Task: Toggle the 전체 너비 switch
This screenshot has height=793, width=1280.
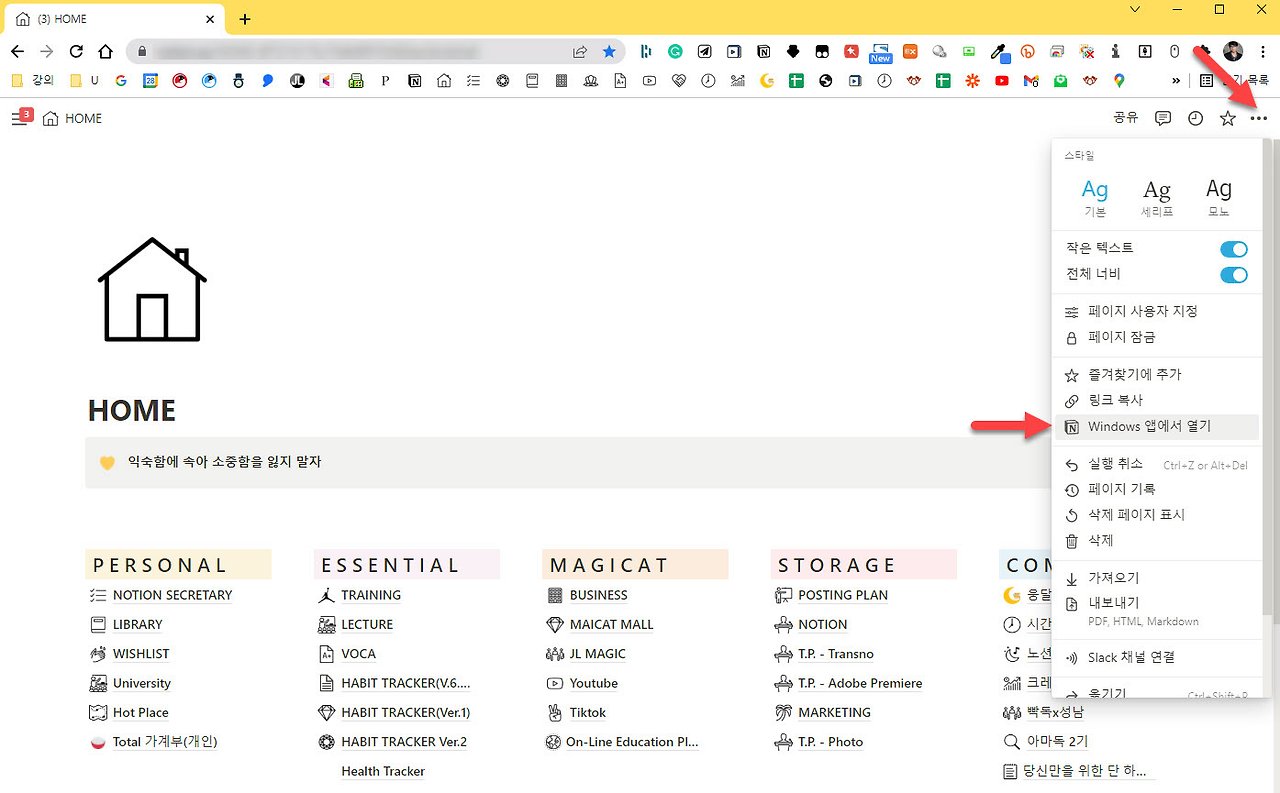Action: (x=1234, y=274)
